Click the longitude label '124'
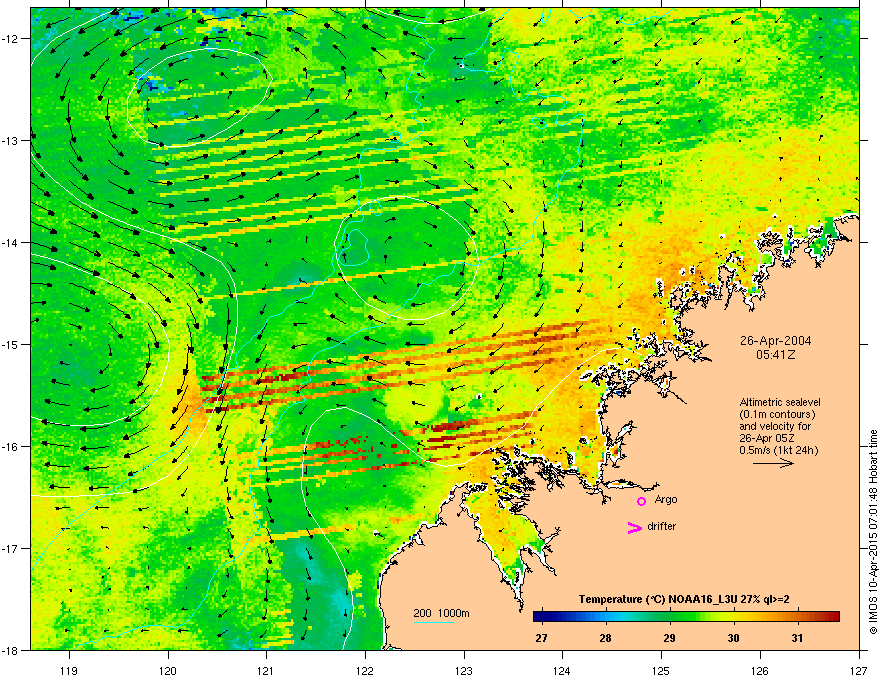Screen dimensions: 880x680 coord(562,670)
